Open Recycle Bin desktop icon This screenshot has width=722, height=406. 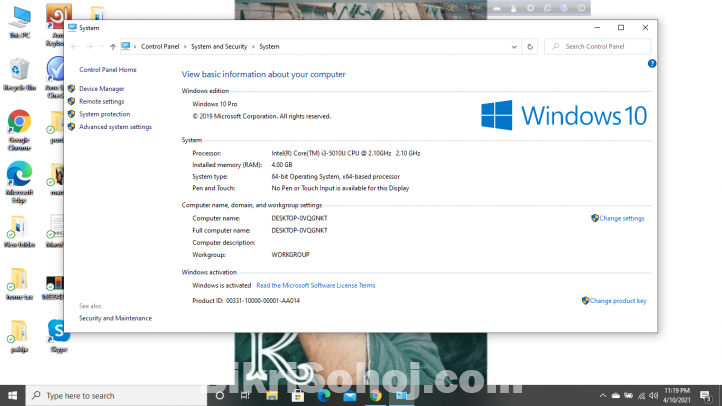19,75
